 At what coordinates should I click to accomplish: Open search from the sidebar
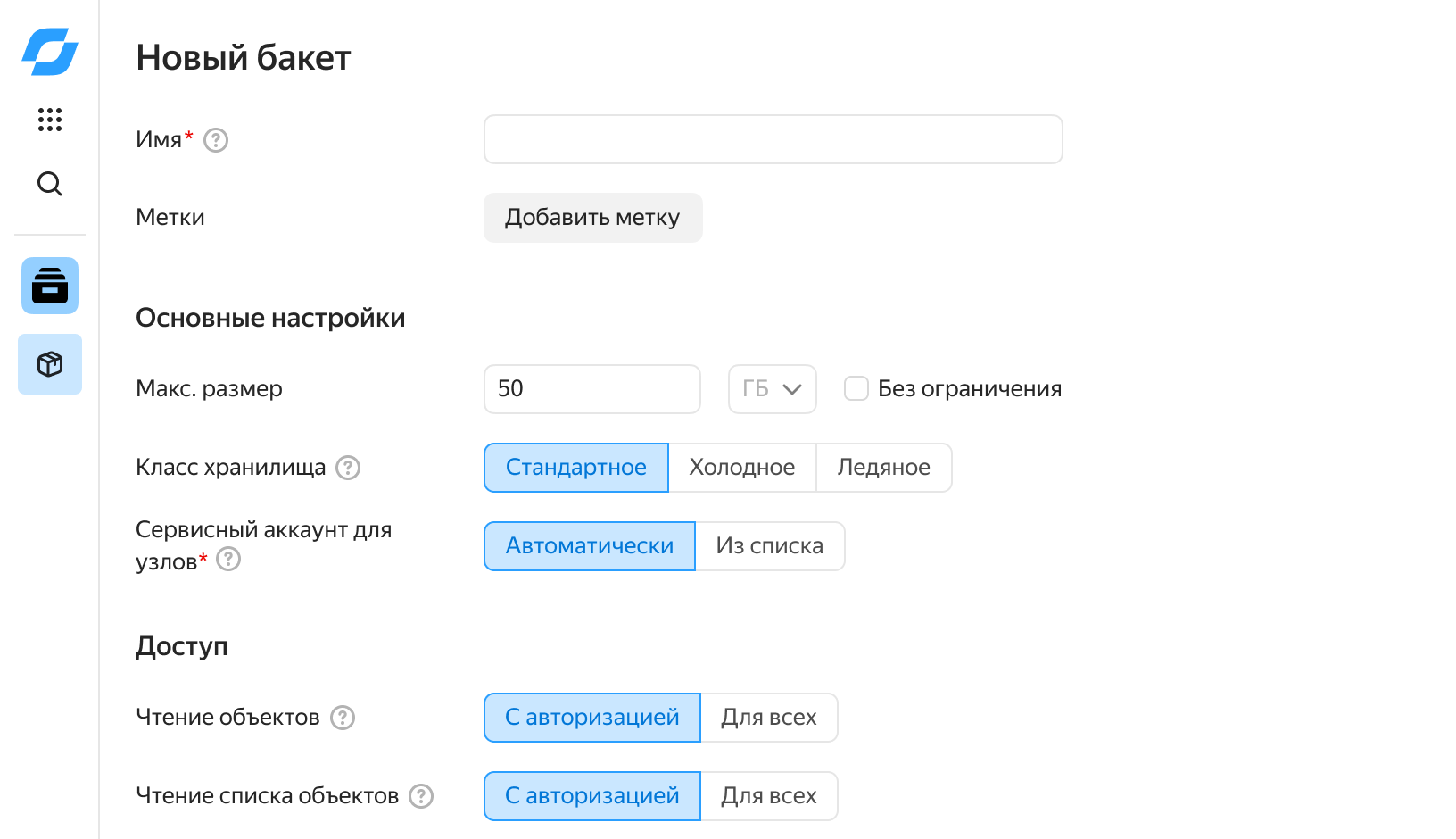[50, 184]
